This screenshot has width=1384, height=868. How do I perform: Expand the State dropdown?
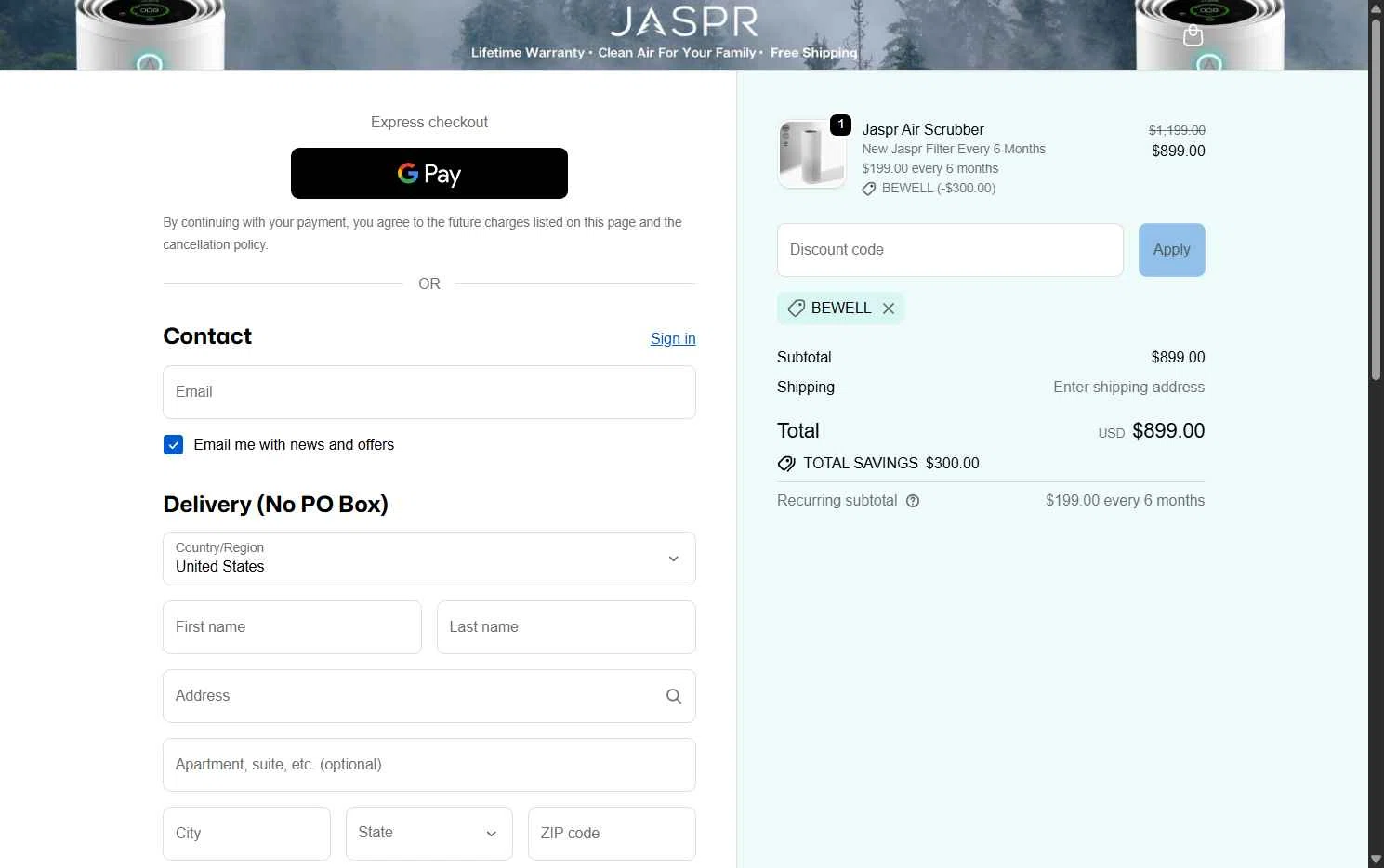429,834
